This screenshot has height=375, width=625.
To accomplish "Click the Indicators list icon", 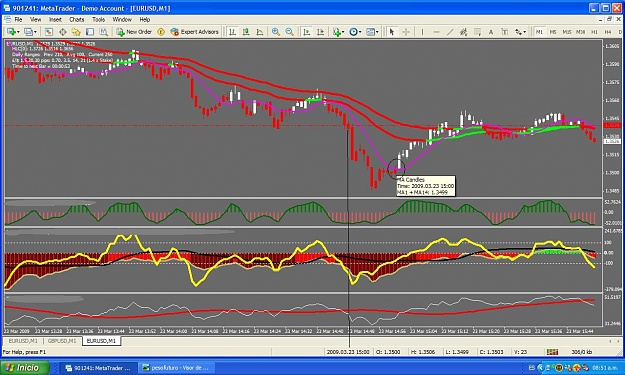I will 337,32.
